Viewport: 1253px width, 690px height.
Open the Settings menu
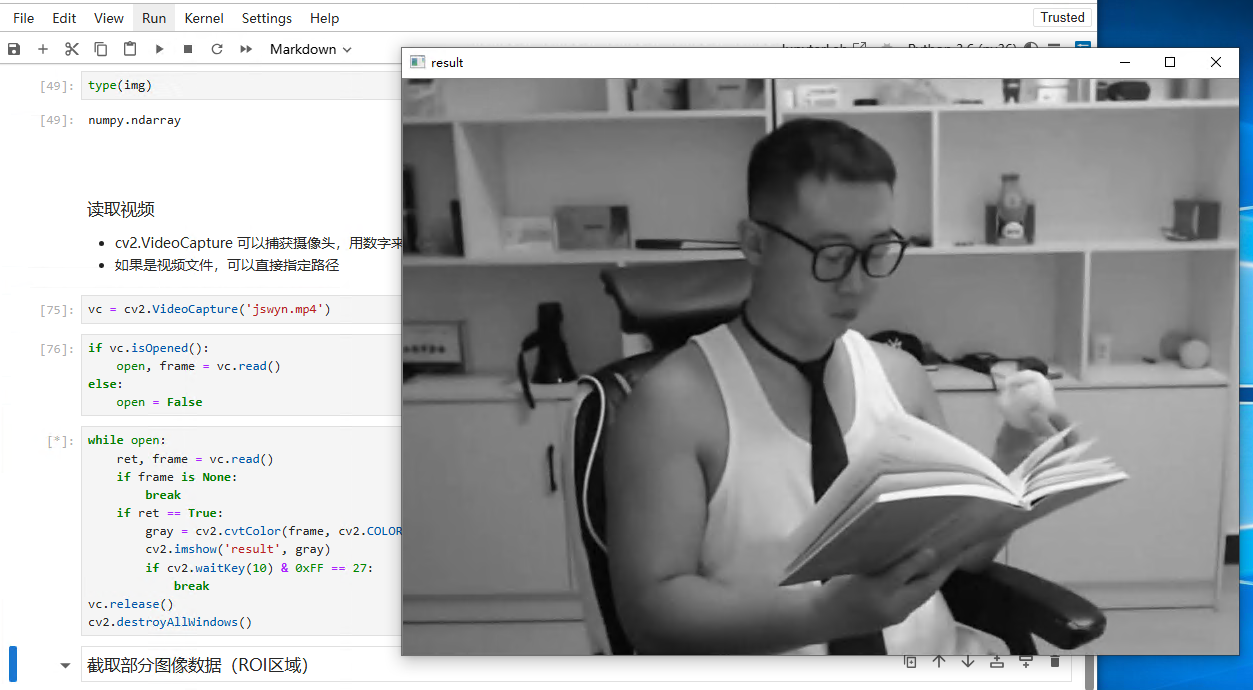coord(267,18)
